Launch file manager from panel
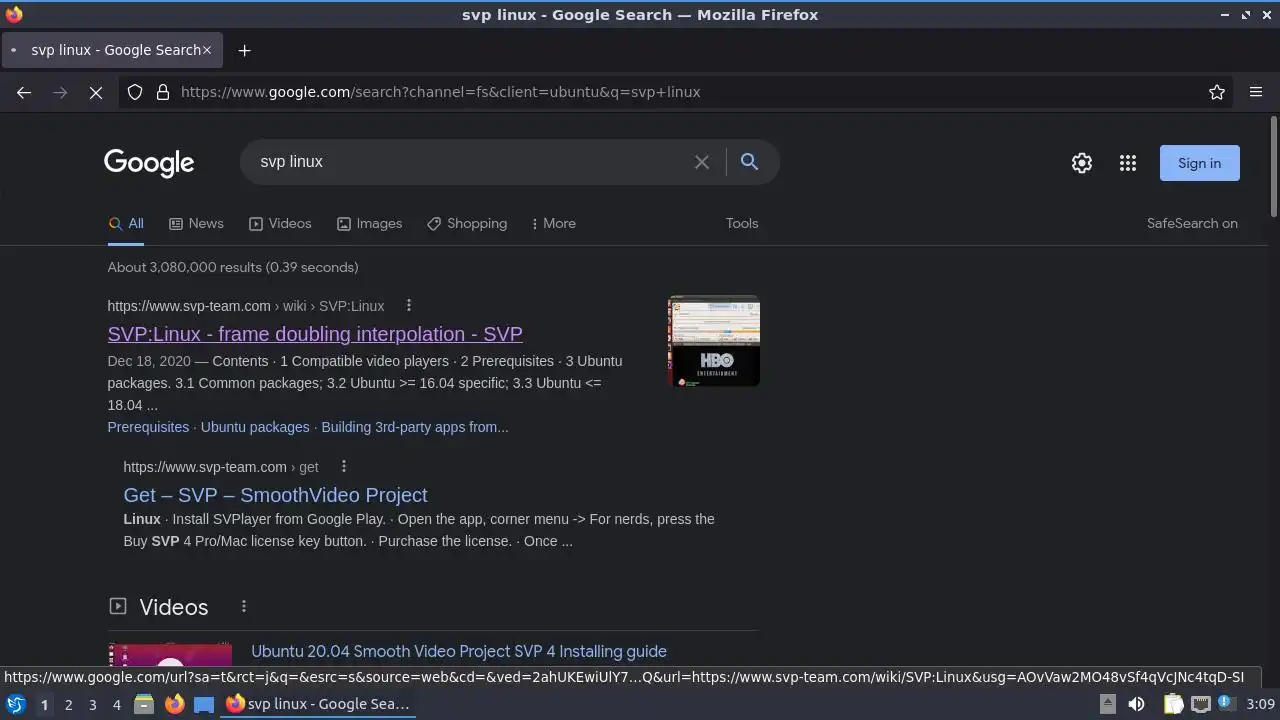Screen dimensions: 1280x720 click(144, 704)
